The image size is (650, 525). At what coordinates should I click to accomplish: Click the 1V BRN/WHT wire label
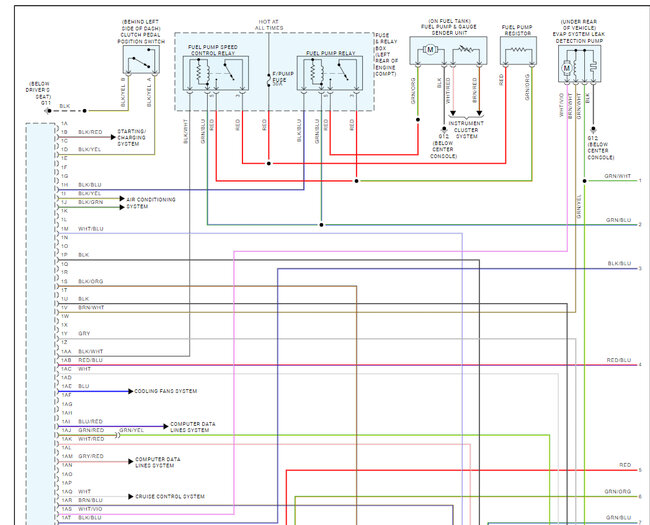(91, 308)
